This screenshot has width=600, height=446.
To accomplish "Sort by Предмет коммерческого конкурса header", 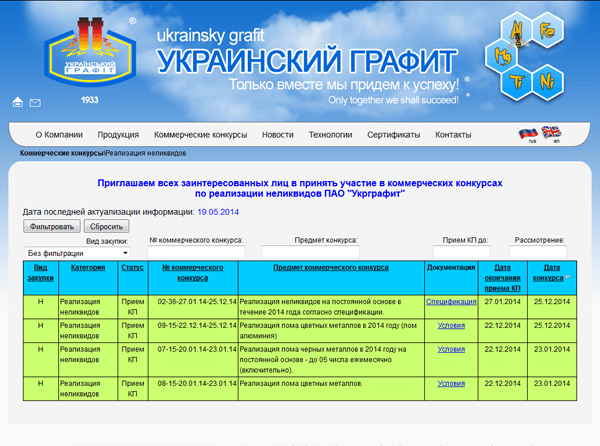I will click(x=331, y=267).
